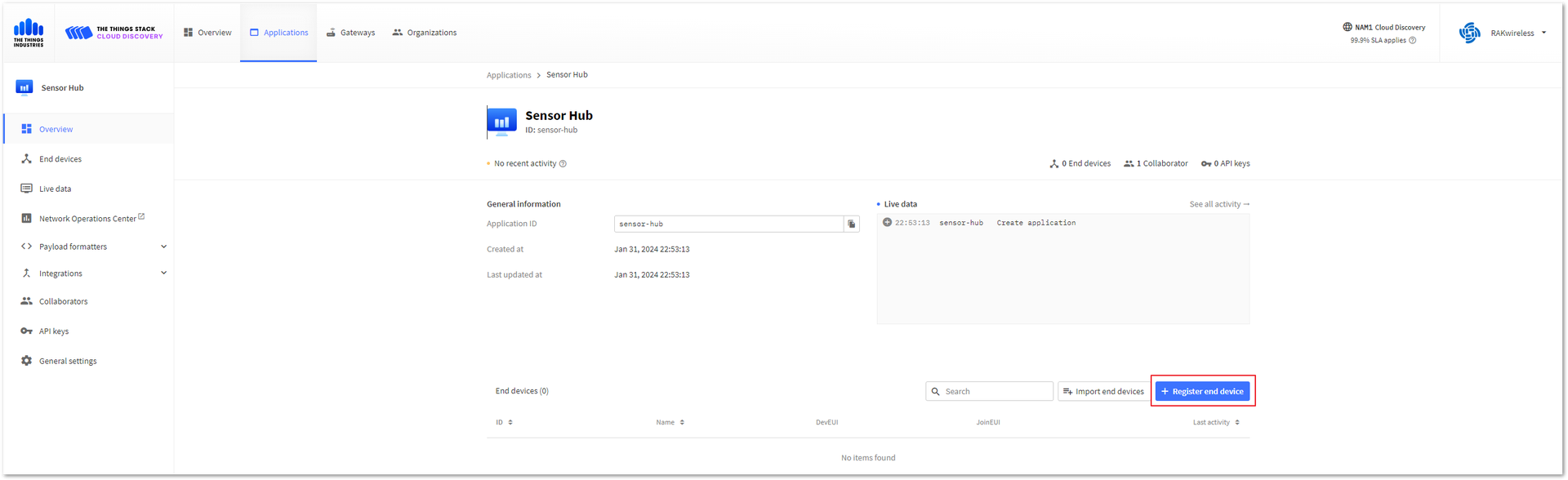Click the DevEUI column header
Image resolution: width=1568 pixels, height=480 pixels.
826,423
